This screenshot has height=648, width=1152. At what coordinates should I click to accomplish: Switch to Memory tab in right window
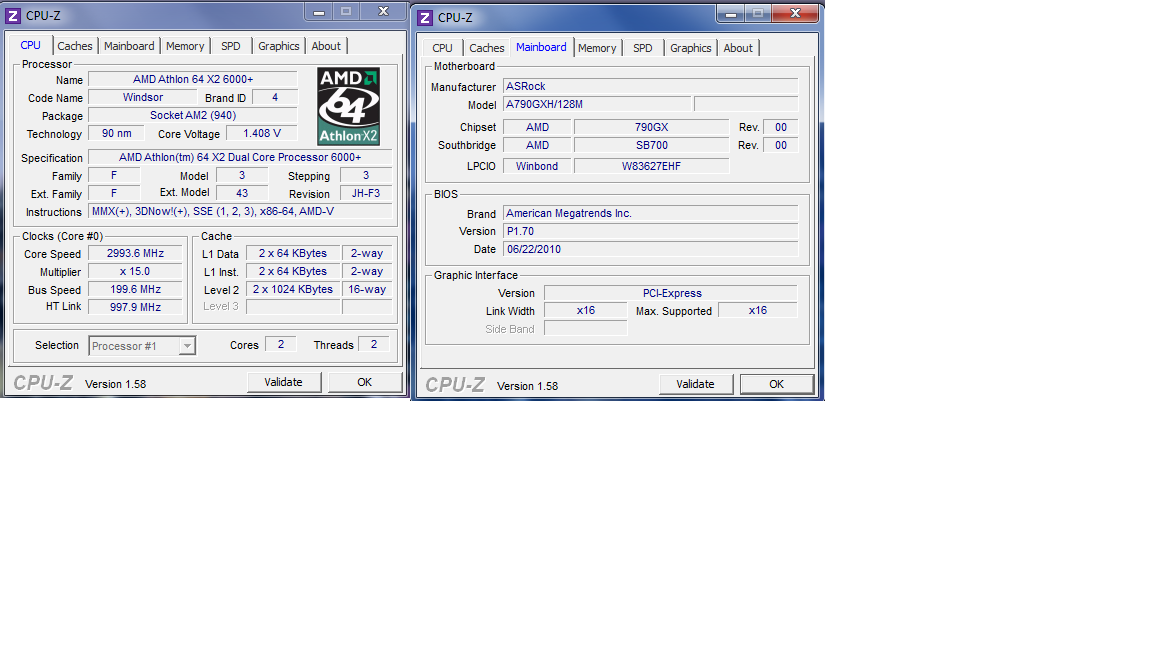597,48
